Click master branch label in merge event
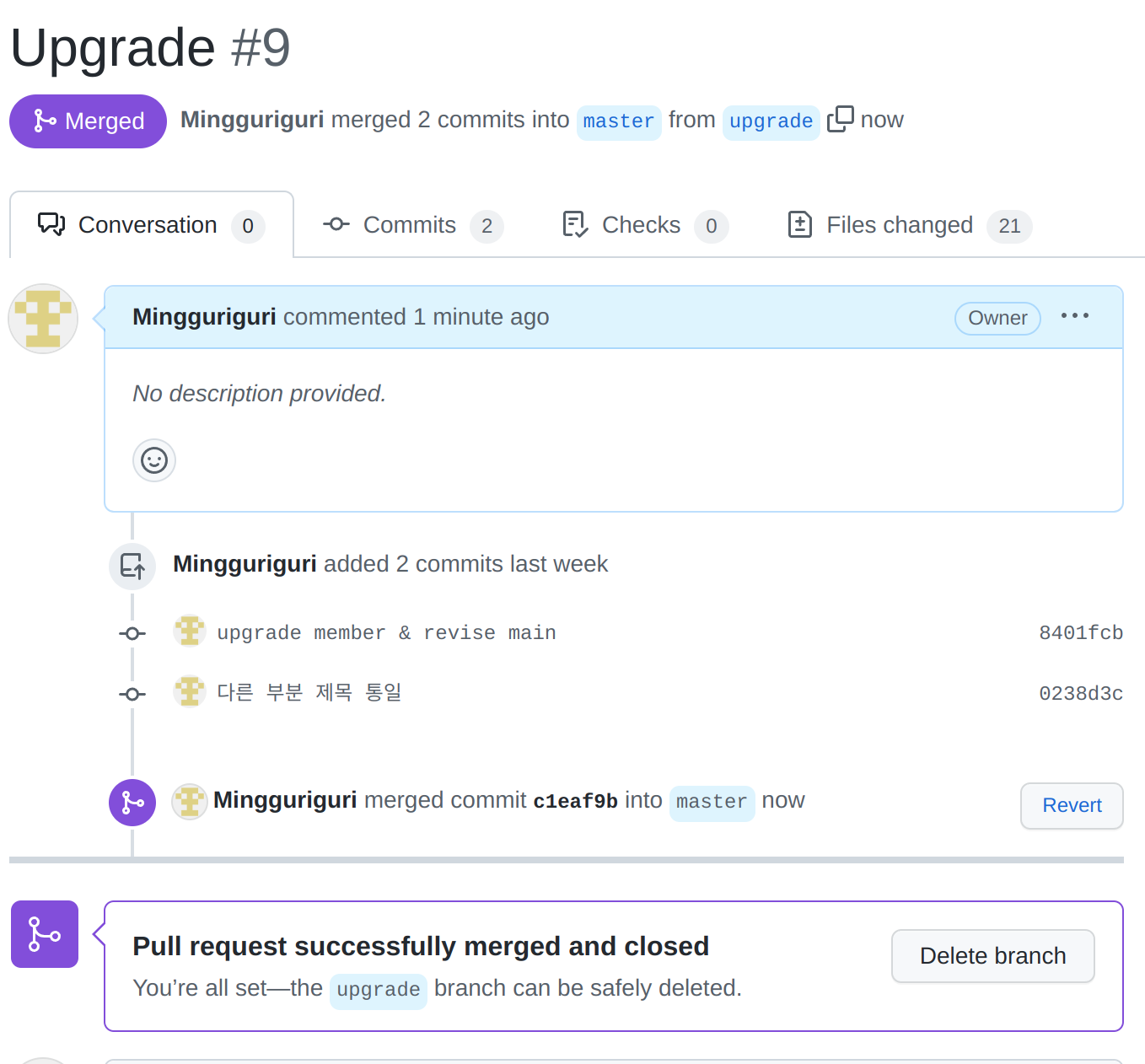 pyautogui.click(x=712, y=802)
